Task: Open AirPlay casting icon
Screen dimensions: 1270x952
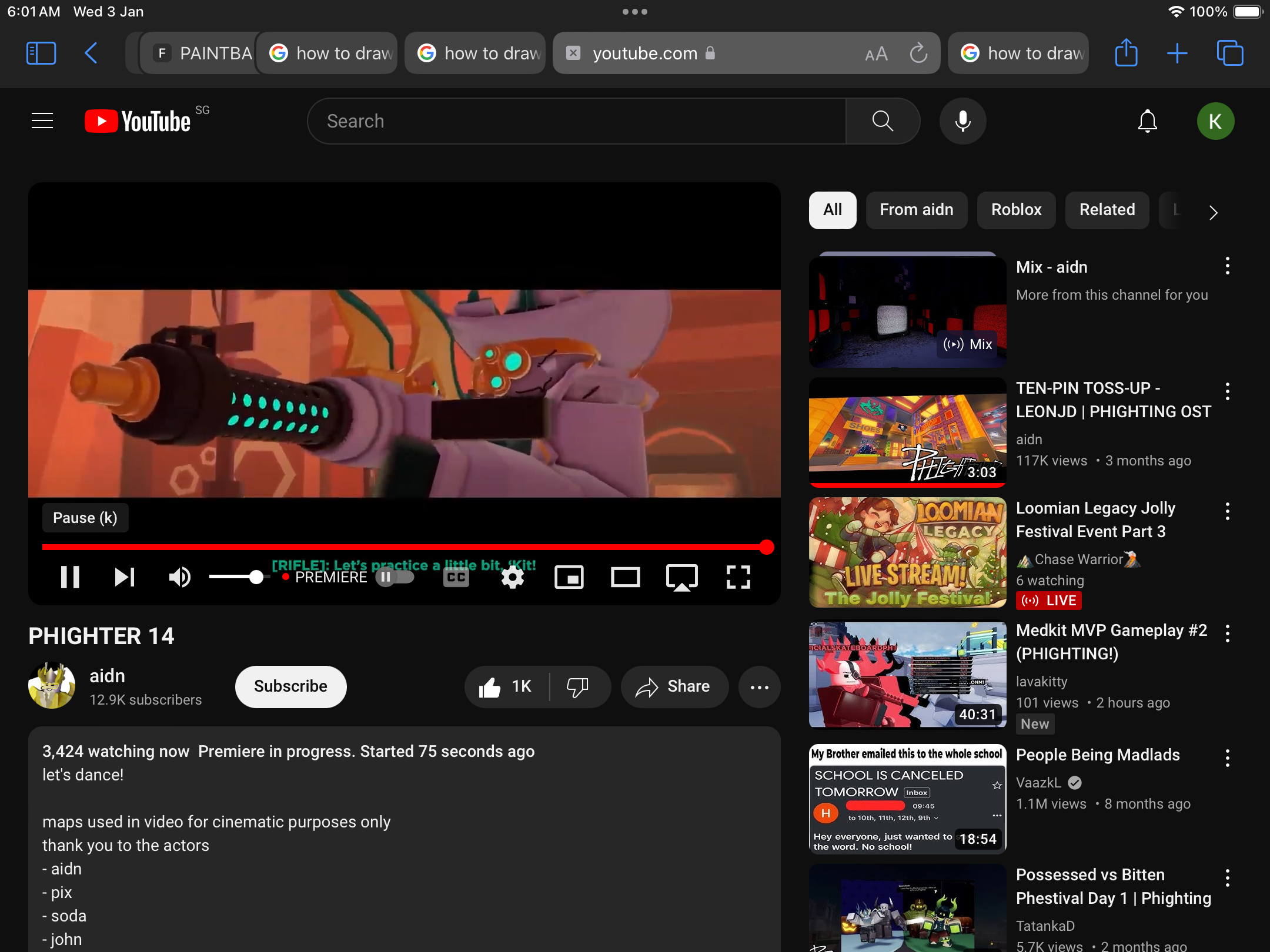Action: (681, 577)
